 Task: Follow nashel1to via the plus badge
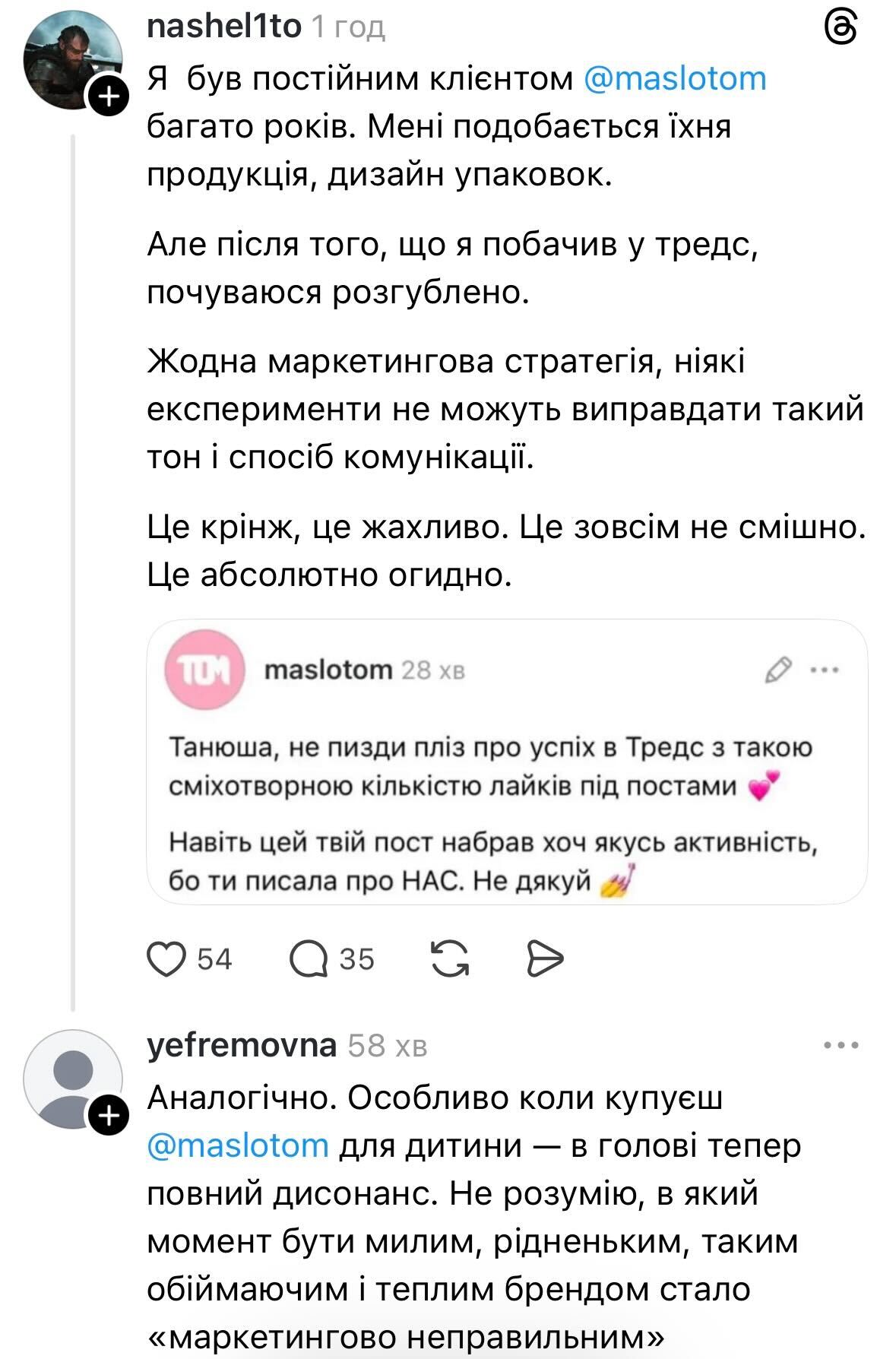tap(109, 97)
